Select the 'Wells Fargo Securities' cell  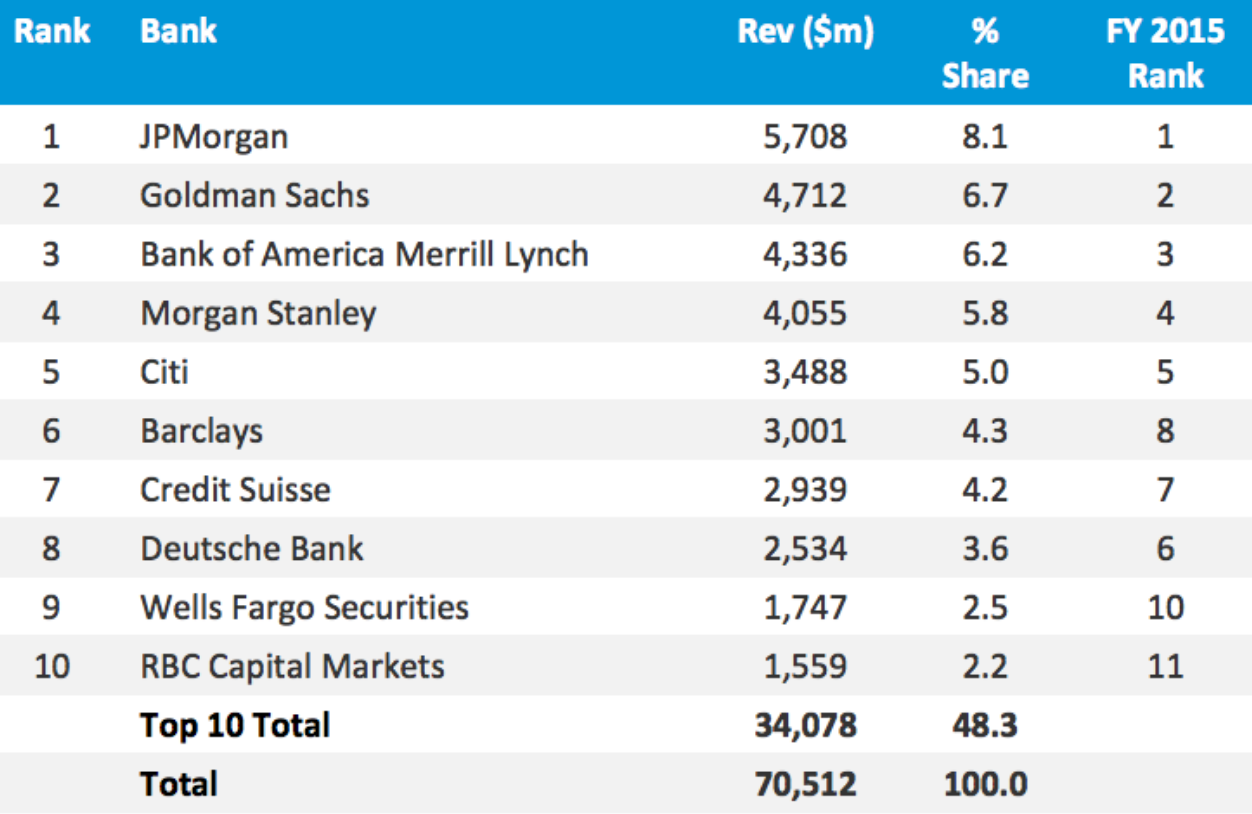tap(305, 608)
